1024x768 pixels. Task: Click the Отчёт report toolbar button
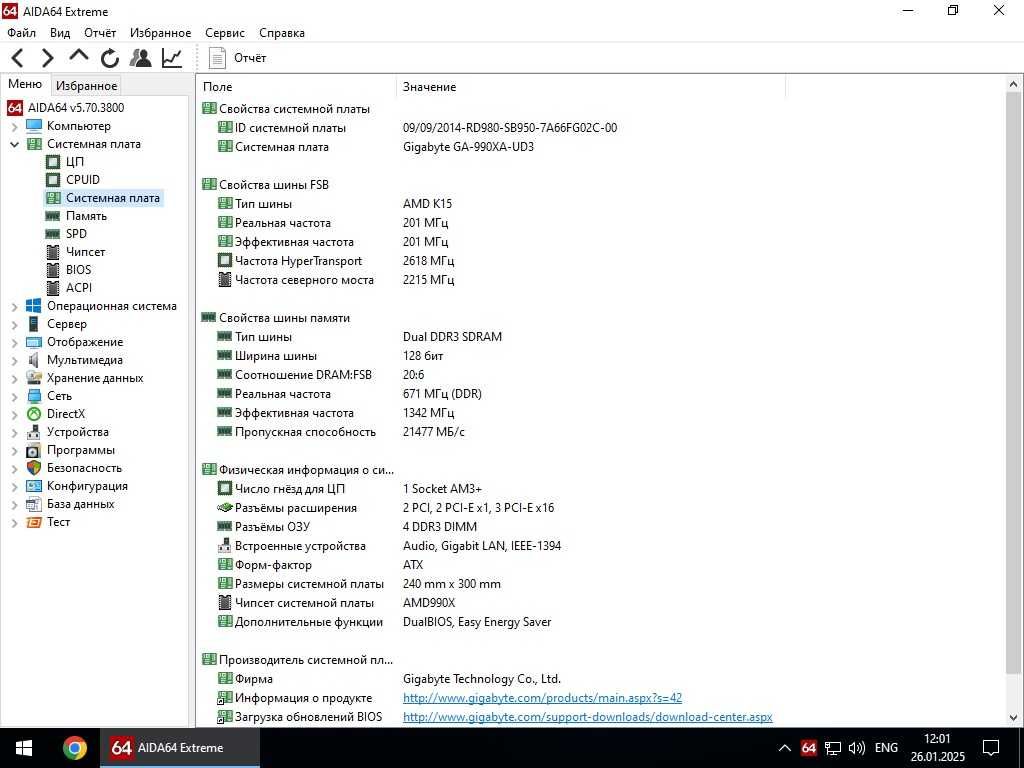point(237,57)
